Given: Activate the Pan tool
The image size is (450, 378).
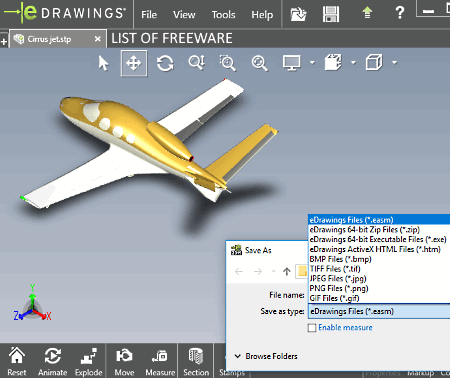Looking at the screenshot, I should (134, 63).
